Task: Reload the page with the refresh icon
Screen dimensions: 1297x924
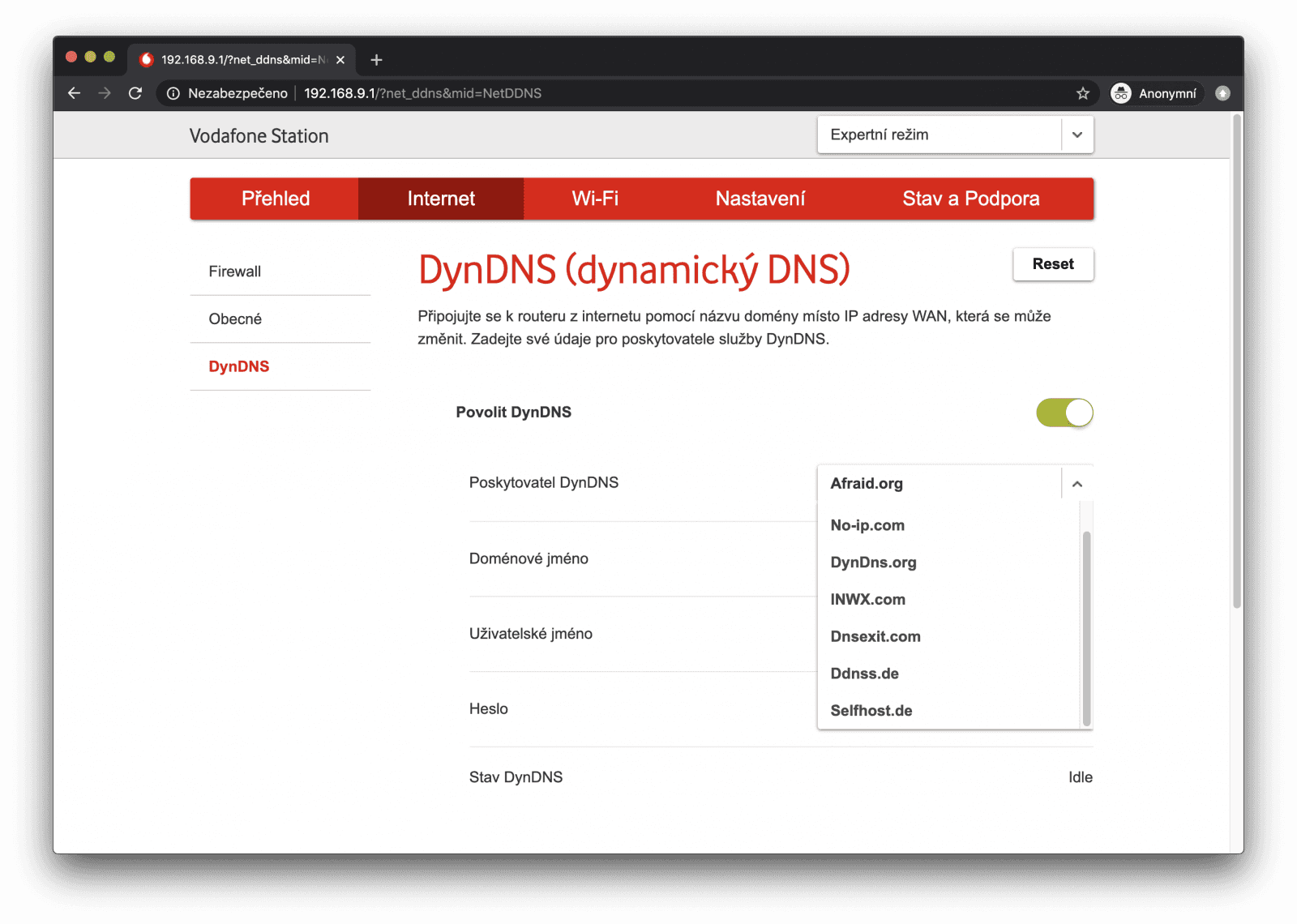Action: [135, 93]
